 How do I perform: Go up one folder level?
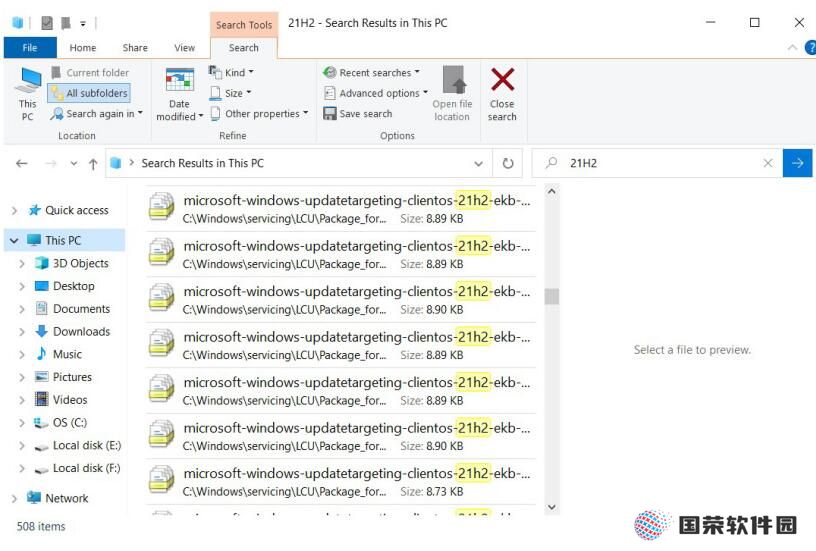pyautogui.click(x=93, y=164)
